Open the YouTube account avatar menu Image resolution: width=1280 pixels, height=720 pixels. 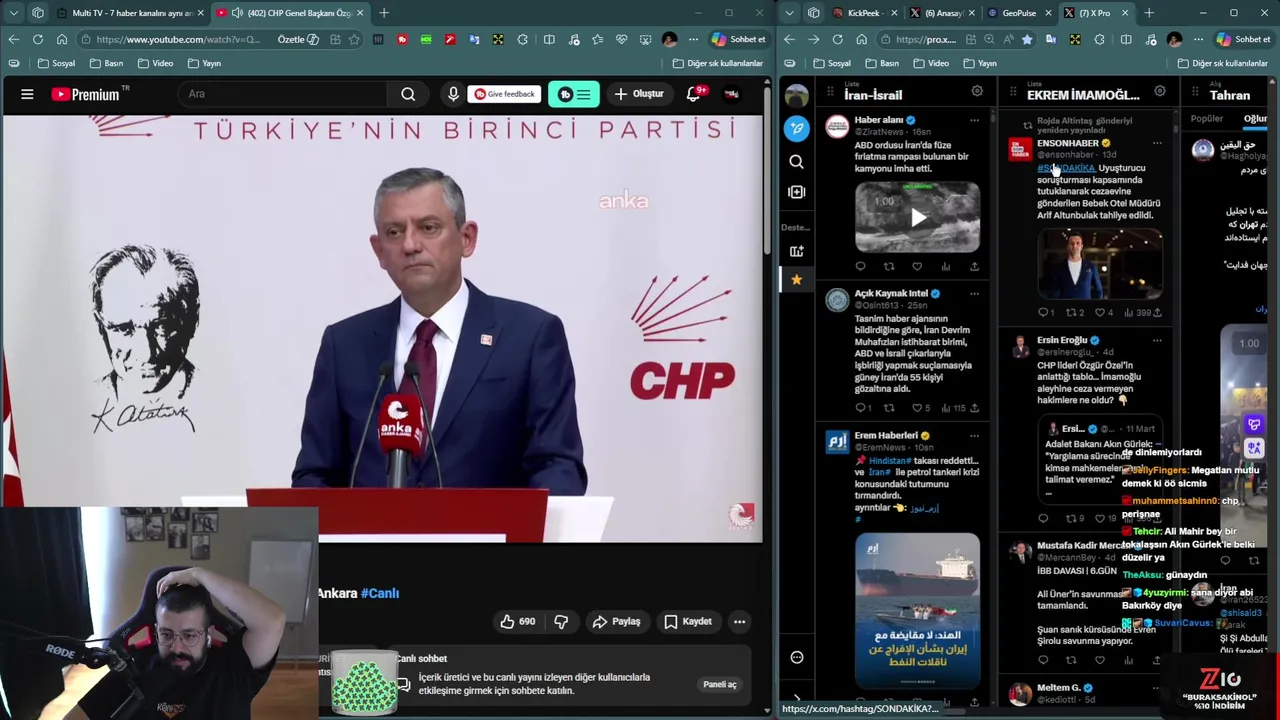click(x=731, y=94)
